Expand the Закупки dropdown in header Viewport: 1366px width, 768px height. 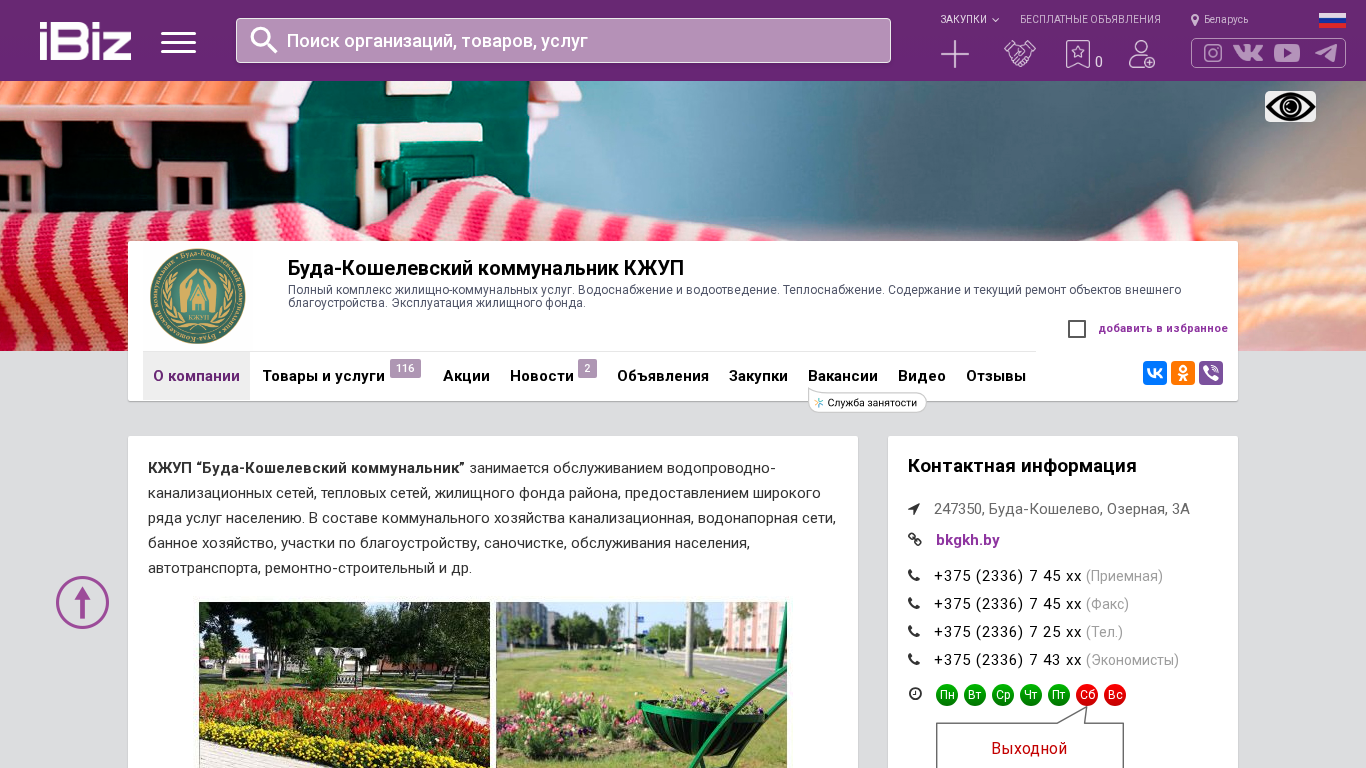(968, 20)
